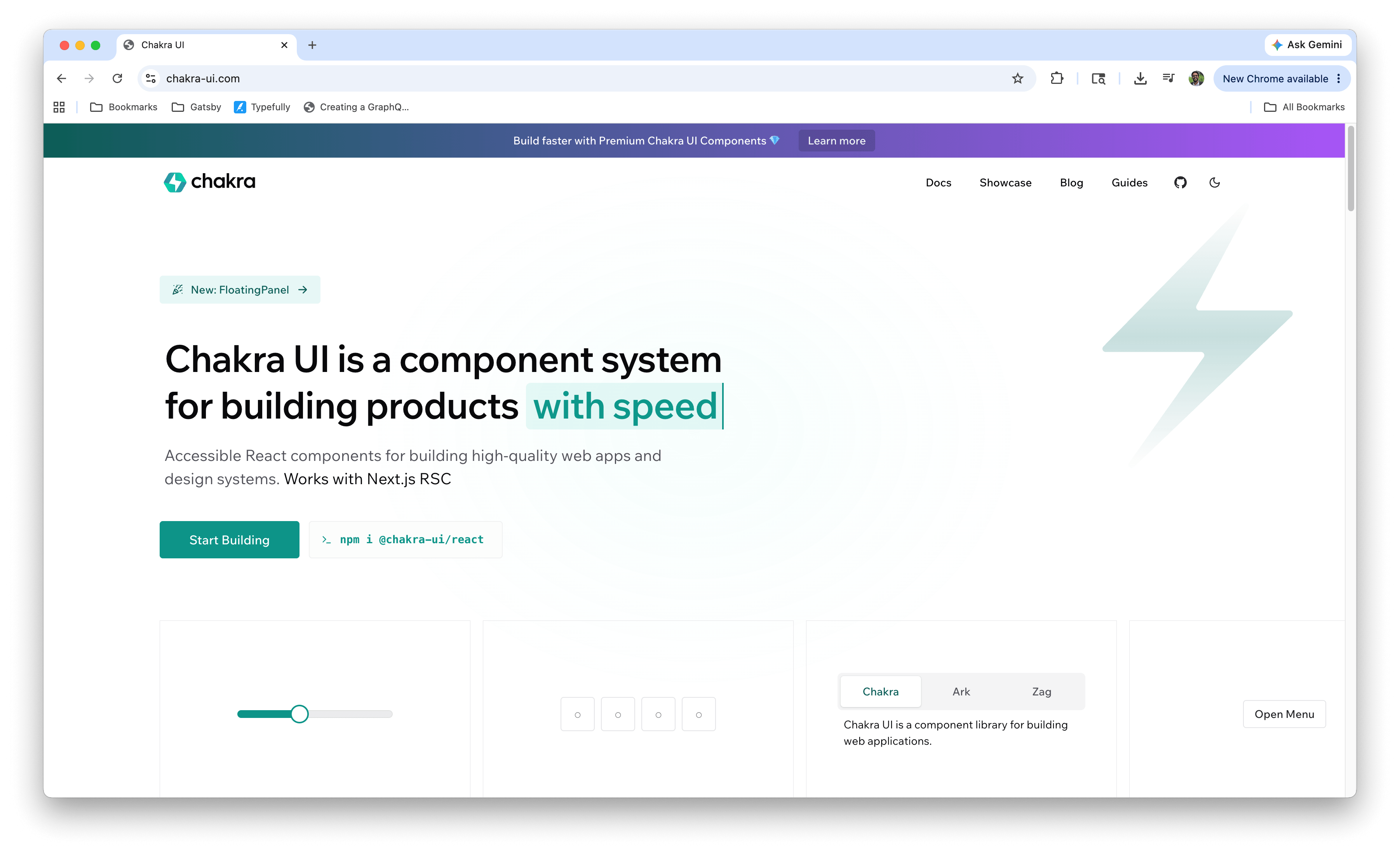The width and height of the screenshot is (1400, 855).
Task: Click the Start Building button
Action: point(230,540)
